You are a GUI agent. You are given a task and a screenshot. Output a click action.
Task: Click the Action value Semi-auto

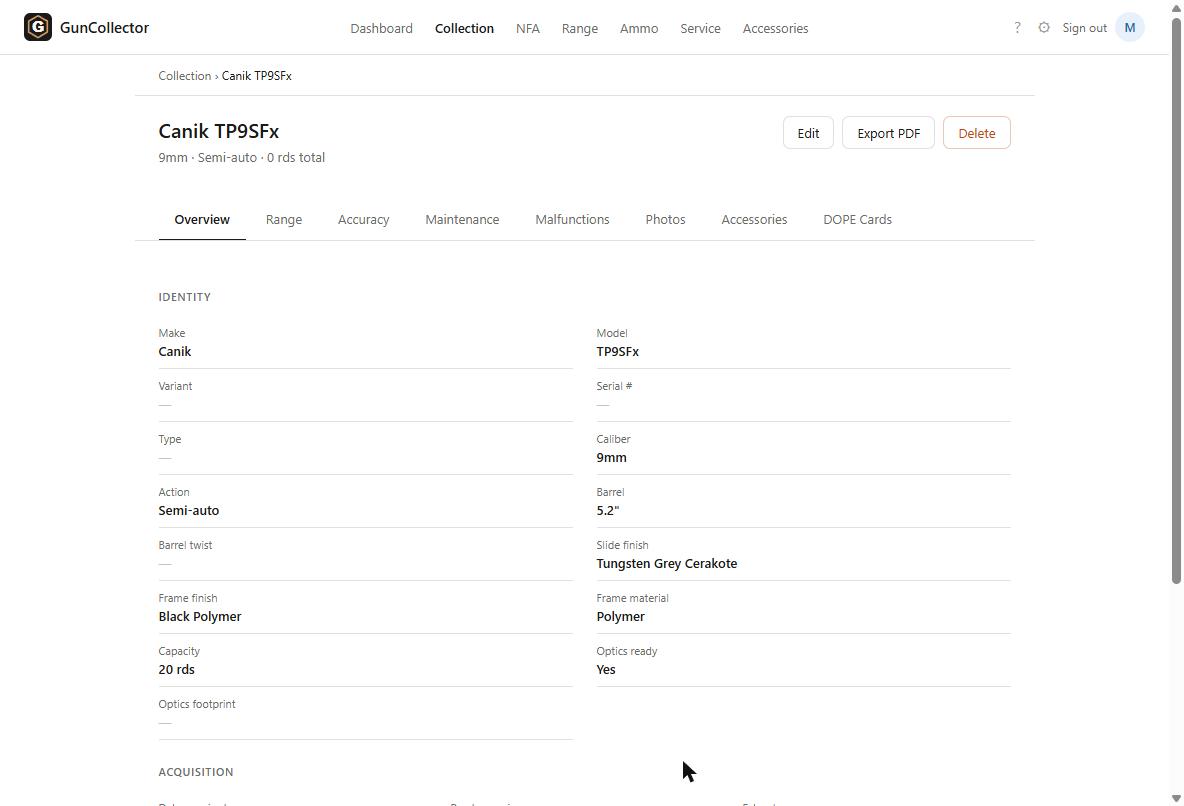(x=189, y=510)
